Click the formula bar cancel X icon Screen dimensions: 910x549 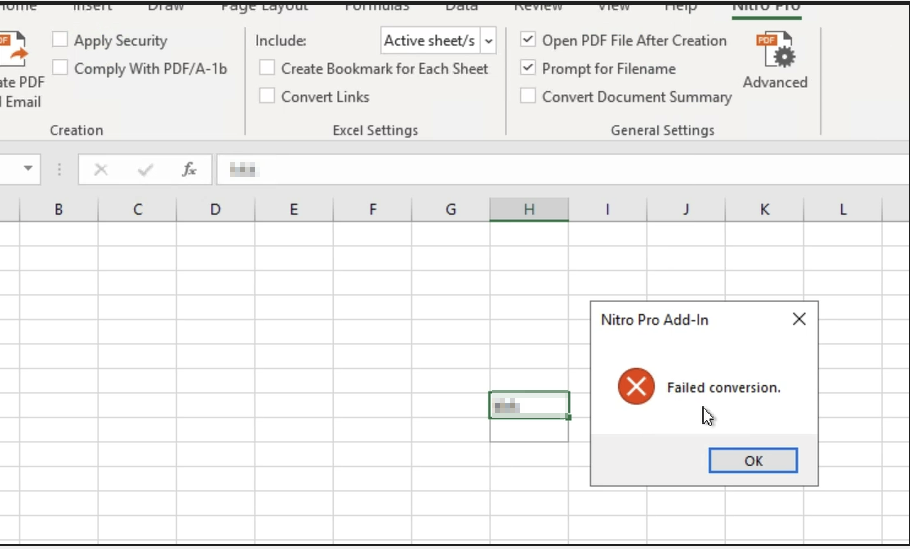click(x=100, y=169)
